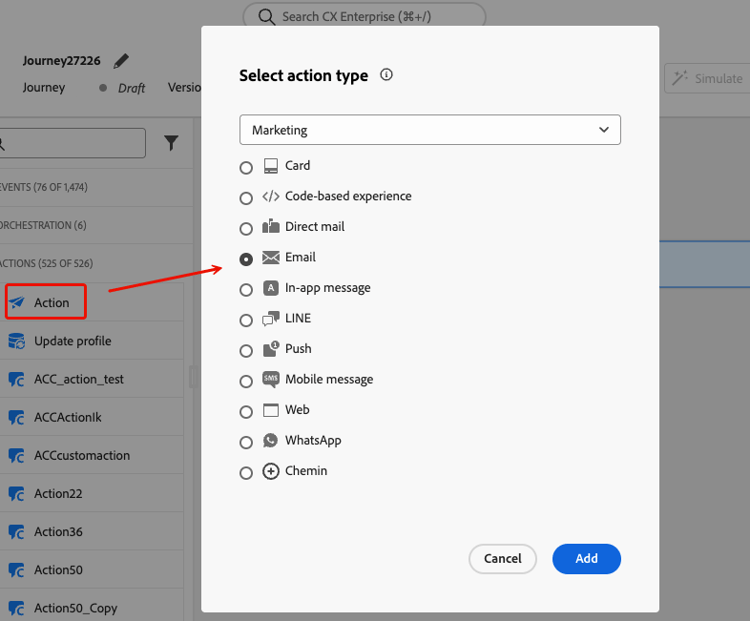Viewport: 750px width, 621px height.
Task: Click the Direct mail mailbox icon
Action: point(271,226)
